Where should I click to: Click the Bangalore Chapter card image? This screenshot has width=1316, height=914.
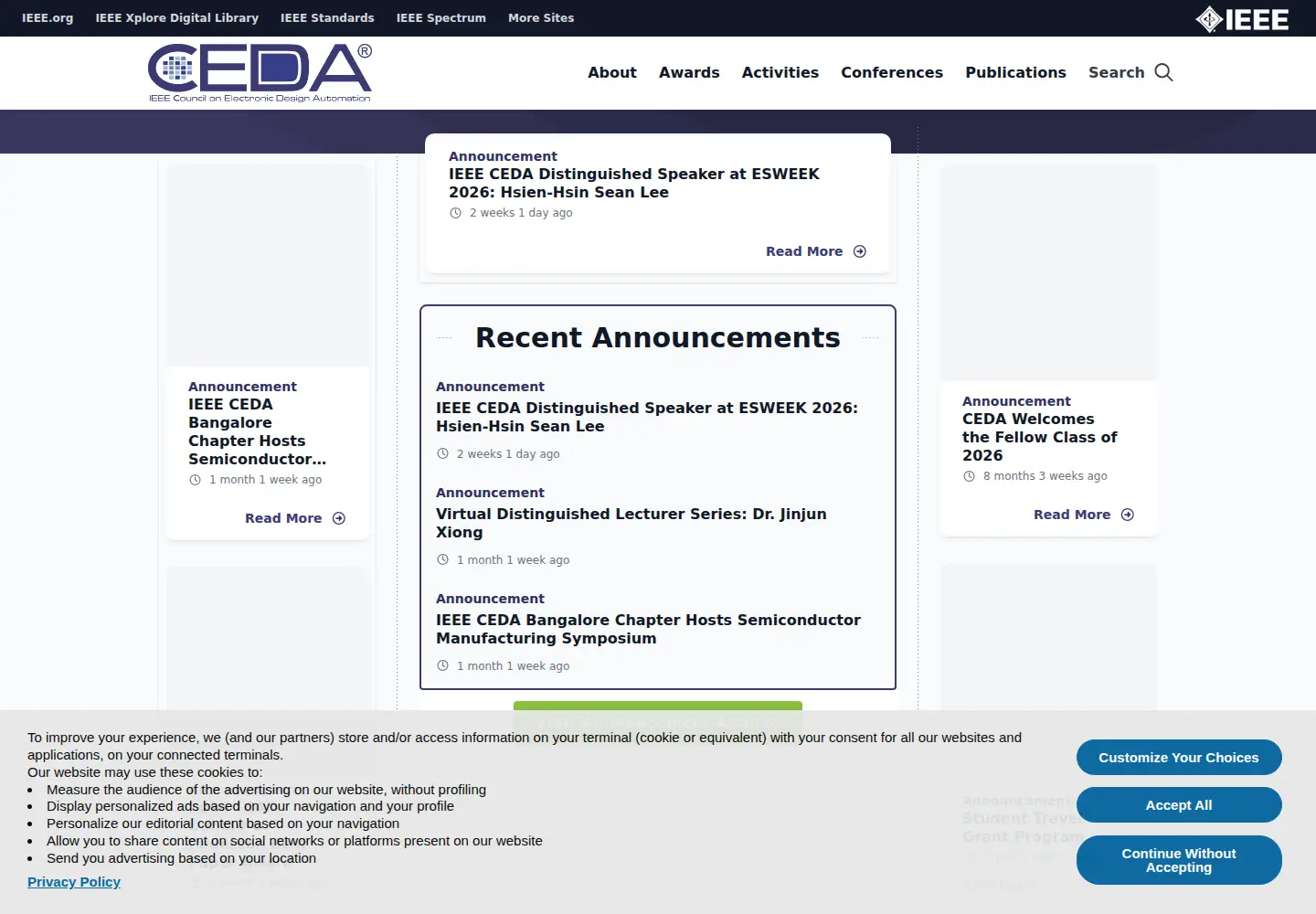click(x=268, y=266)
